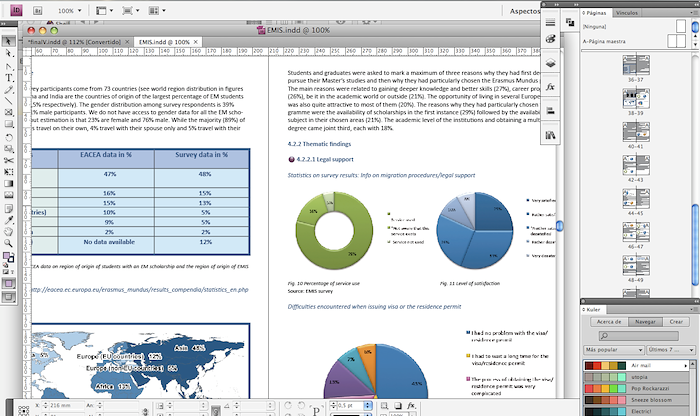Switch to the Vínculos panel tab

point(627,13)
